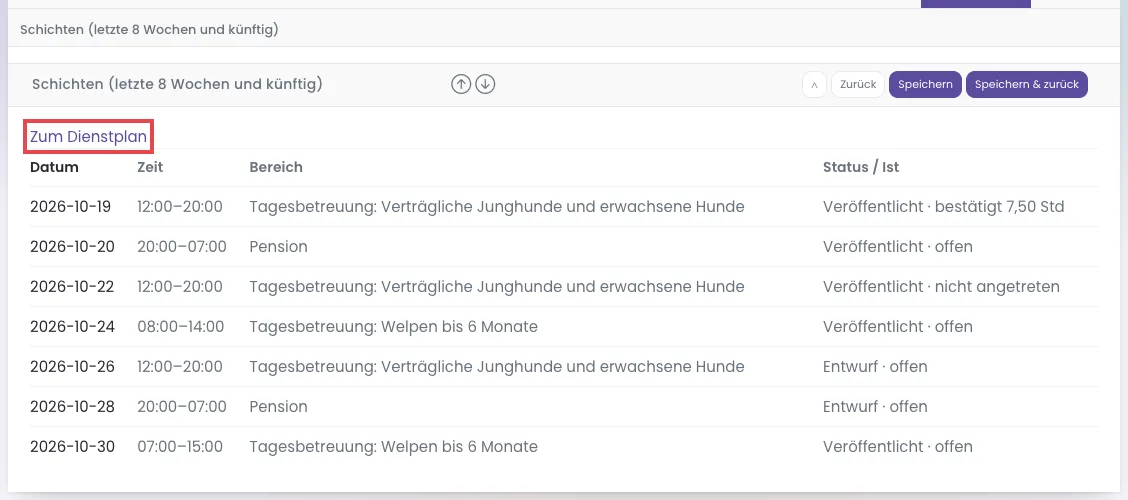Collapse the section with the caret button

[814, 84]
